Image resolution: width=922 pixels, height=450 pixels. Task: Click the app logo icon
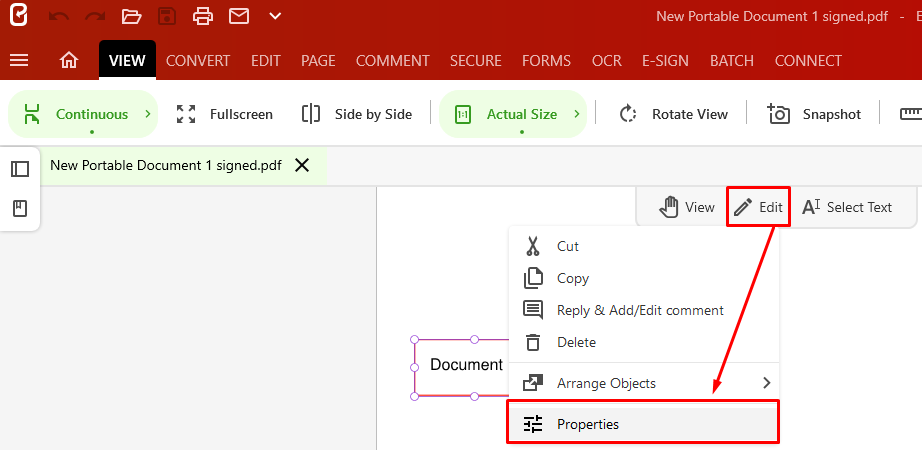19,15
